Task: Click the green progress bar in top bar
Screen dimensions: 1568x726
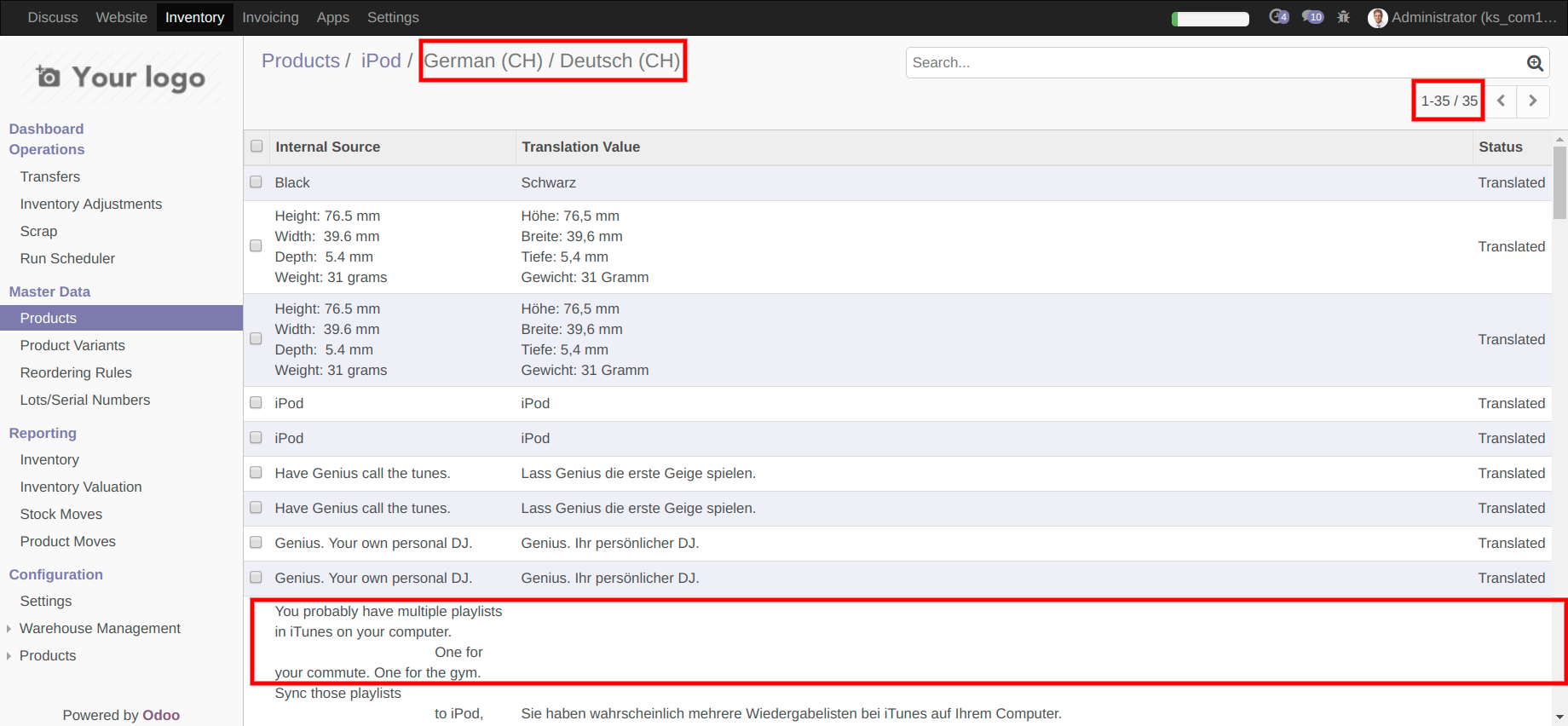Action: click(1210, 19)
